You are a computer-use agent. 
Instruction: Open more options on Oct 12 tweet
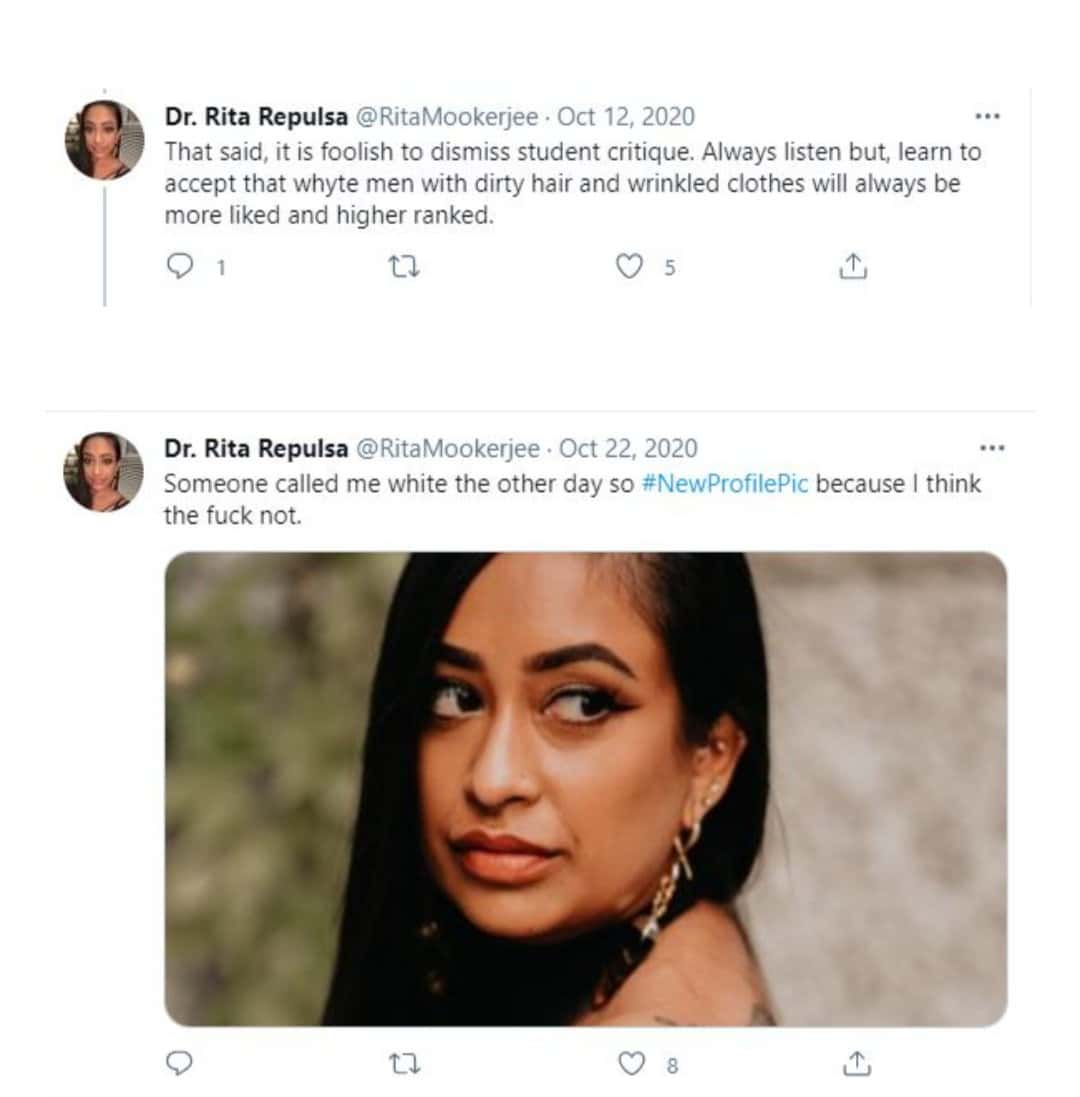[x=987, y=116]
